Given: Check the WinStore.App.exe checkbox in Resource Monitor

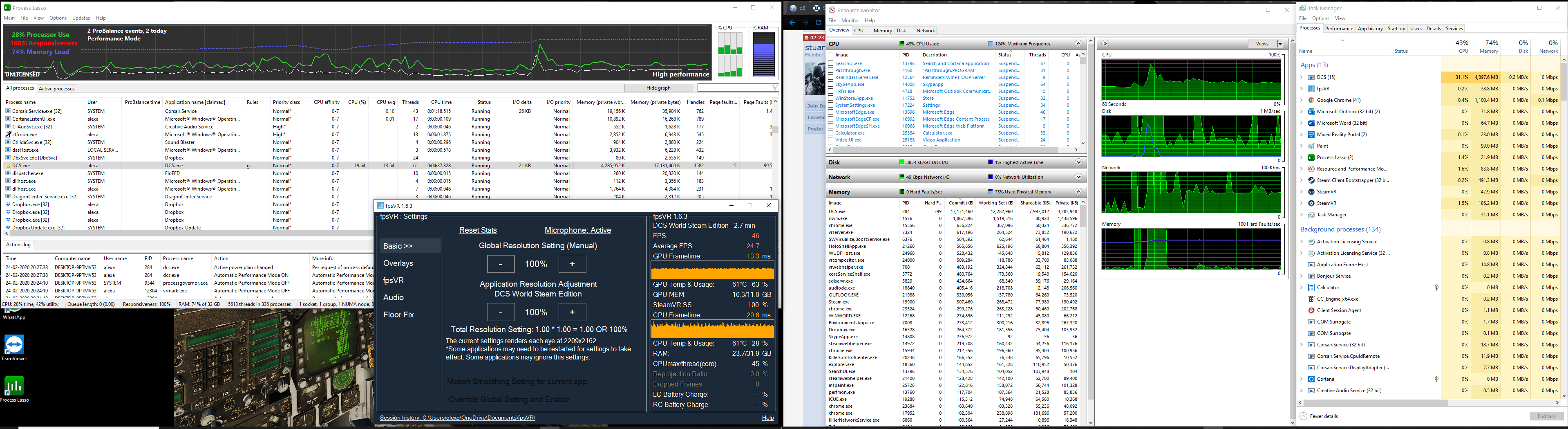Looking at the screenshot, I should click(831, 98).
